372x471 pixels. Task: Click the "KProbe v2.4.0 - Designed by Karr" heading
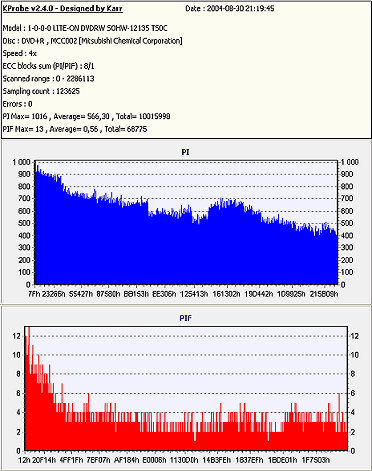click(63, 9)
